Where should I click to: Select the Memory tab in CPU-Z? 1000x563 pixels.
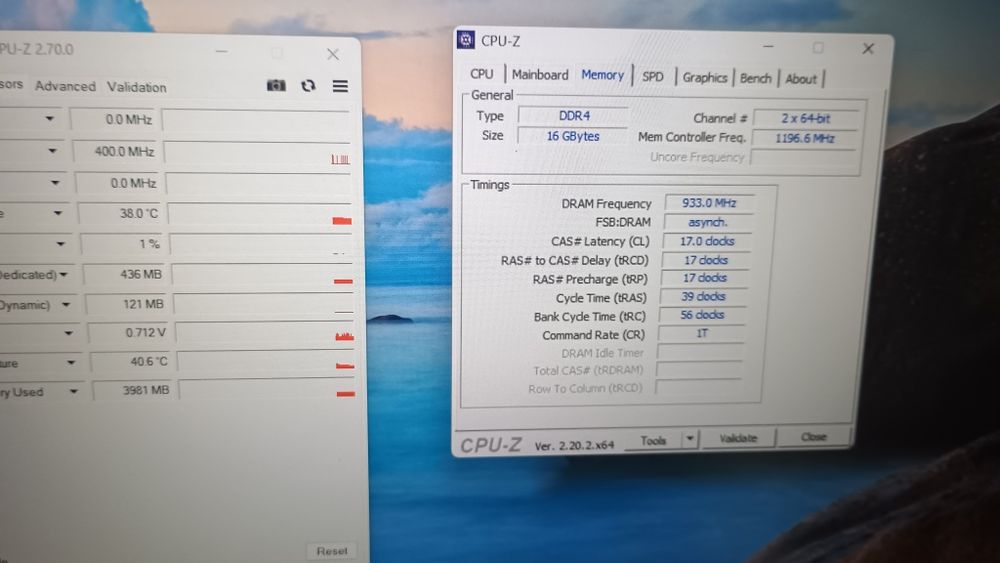(x=602, y=75)
